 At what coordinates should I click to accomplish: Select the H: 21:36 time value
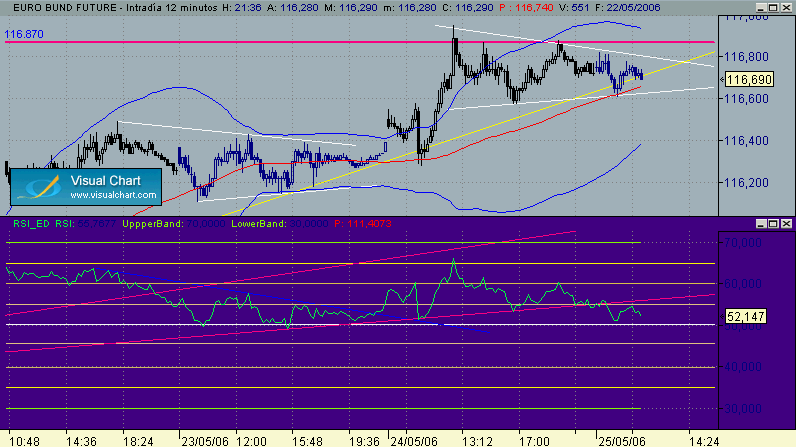[x=242, y=8]
